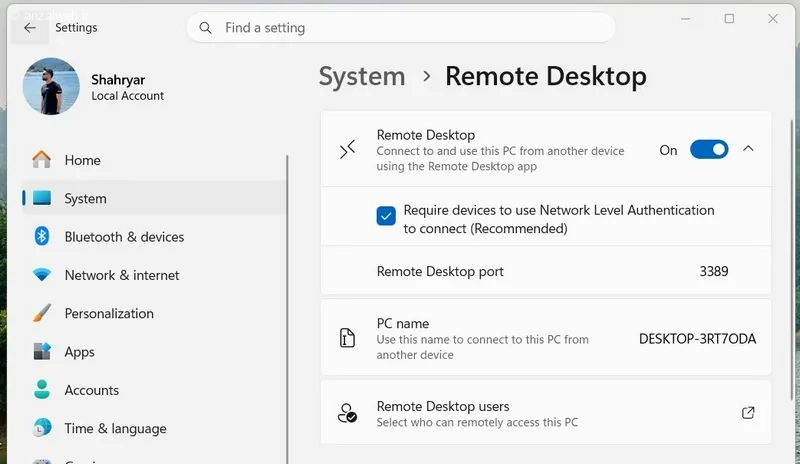Uncheck Require Network Level Authentication checkbox
The height and width of the screenshot is (464, 800).
pos(386,216)
